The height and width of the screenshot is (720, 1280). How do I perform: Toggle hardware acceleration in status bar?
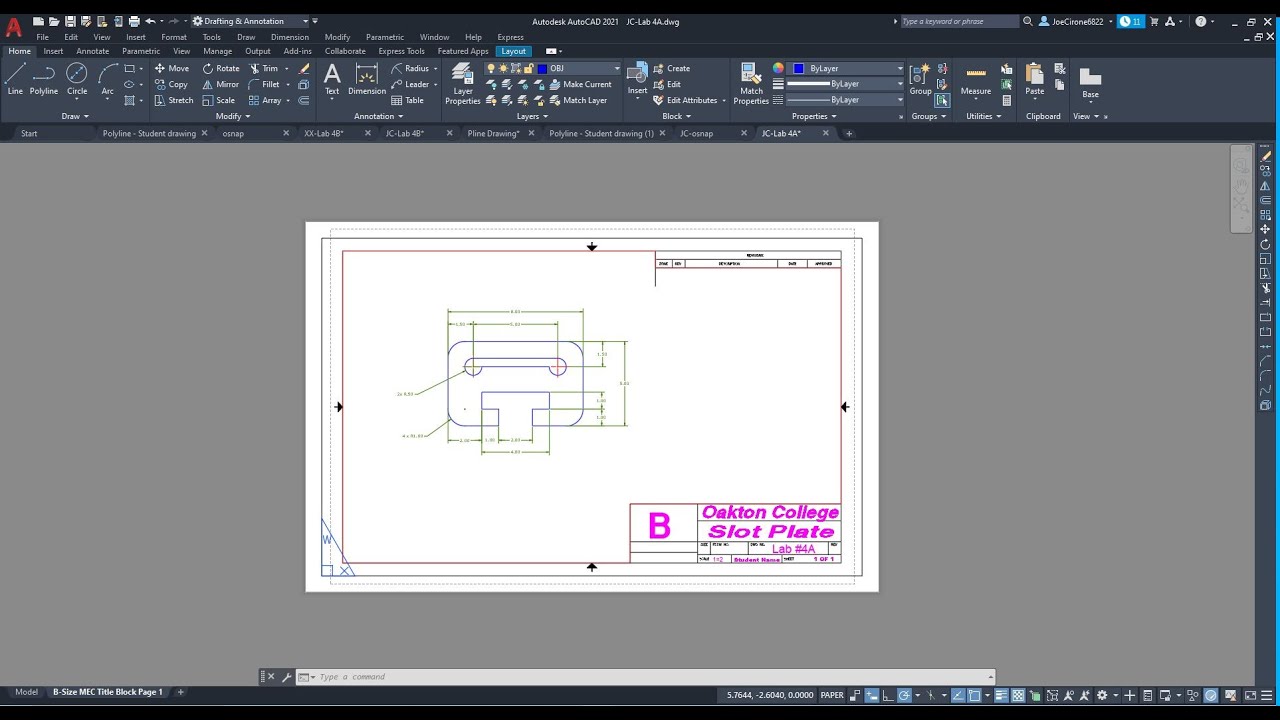pyautogui.click(x=1211, y=695)
